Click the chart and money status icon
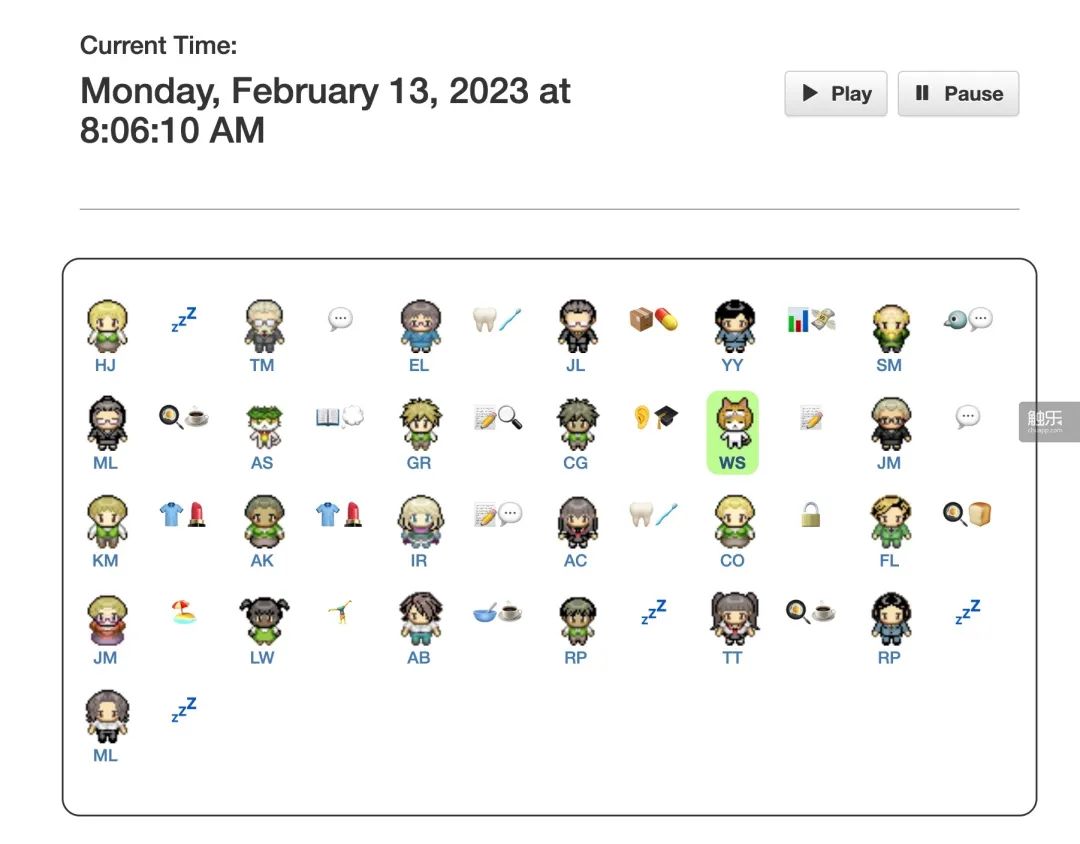 point(810,319)
